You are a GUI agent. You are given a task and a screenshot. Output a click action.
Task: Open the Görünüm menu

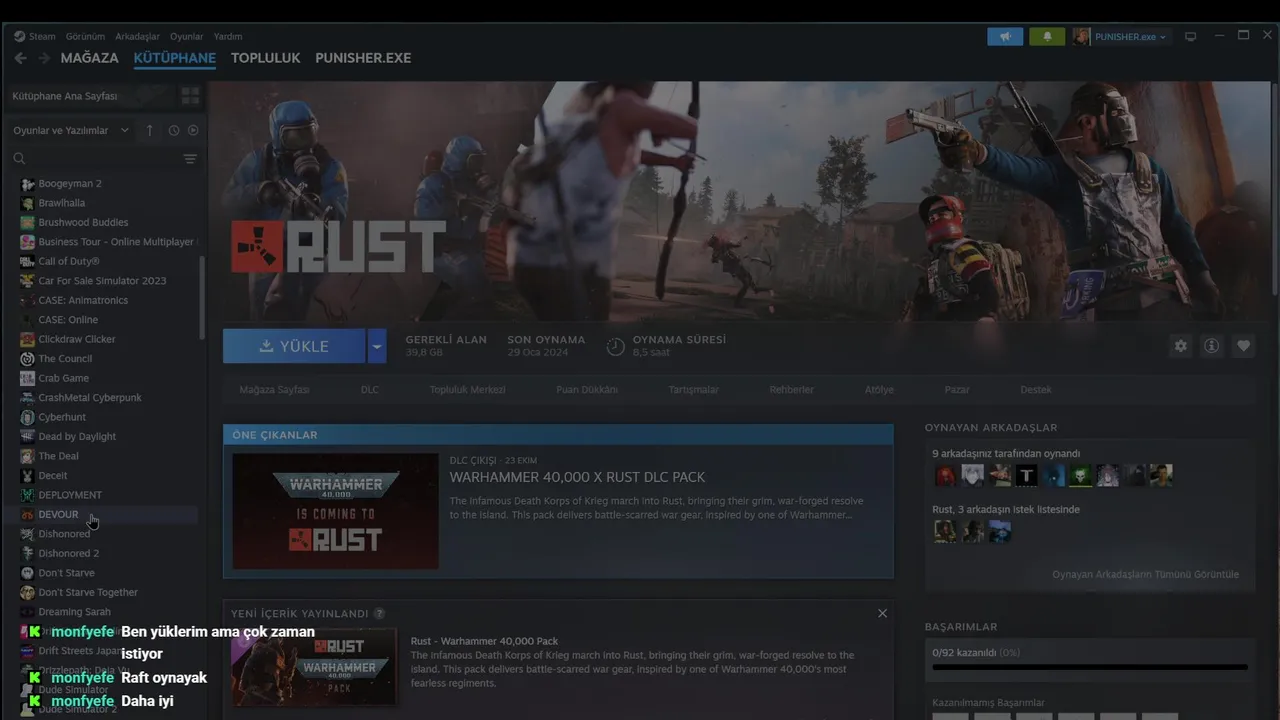pos(85,36)
